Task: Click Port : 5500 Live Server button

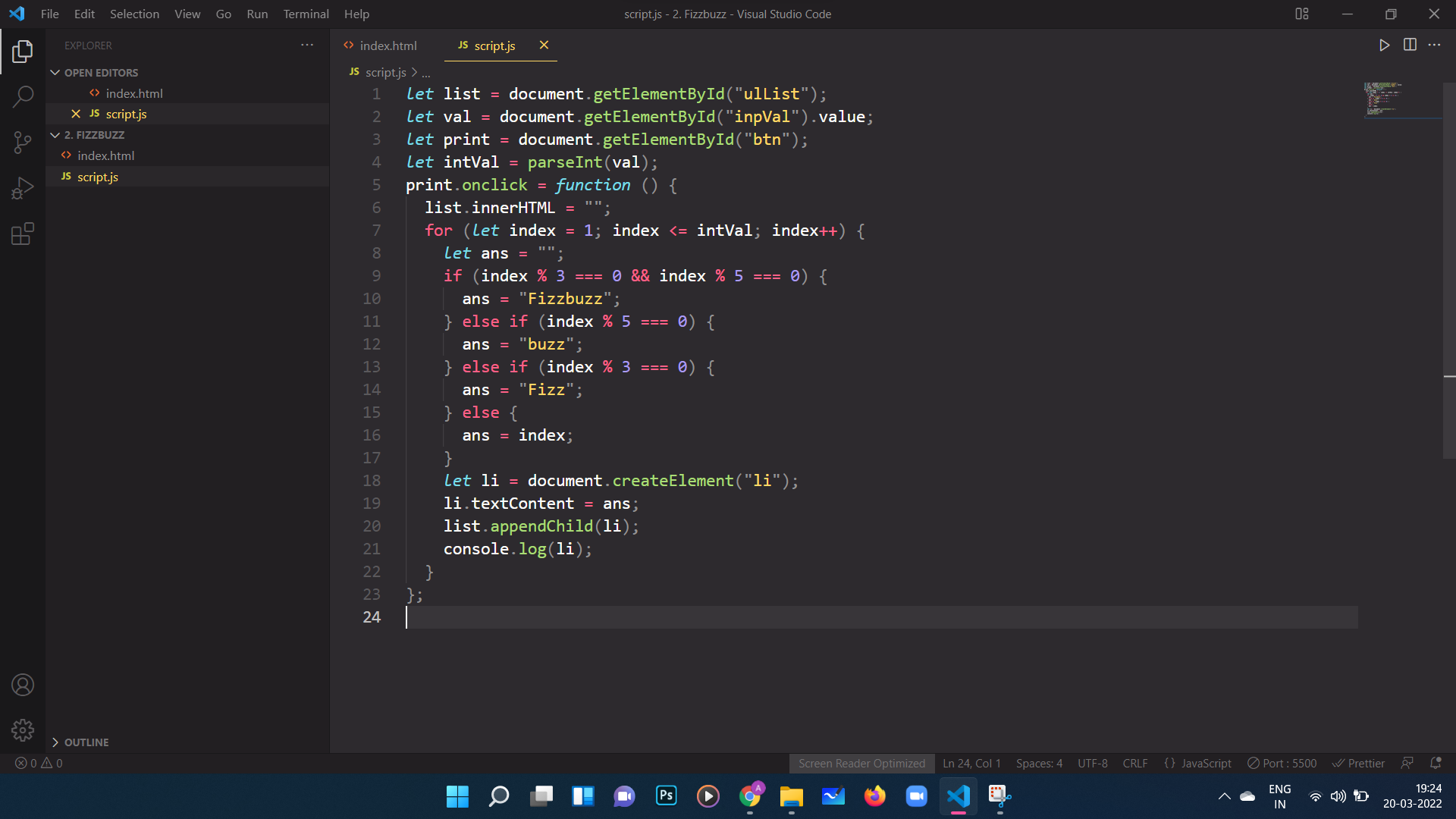Action: 1282,763
